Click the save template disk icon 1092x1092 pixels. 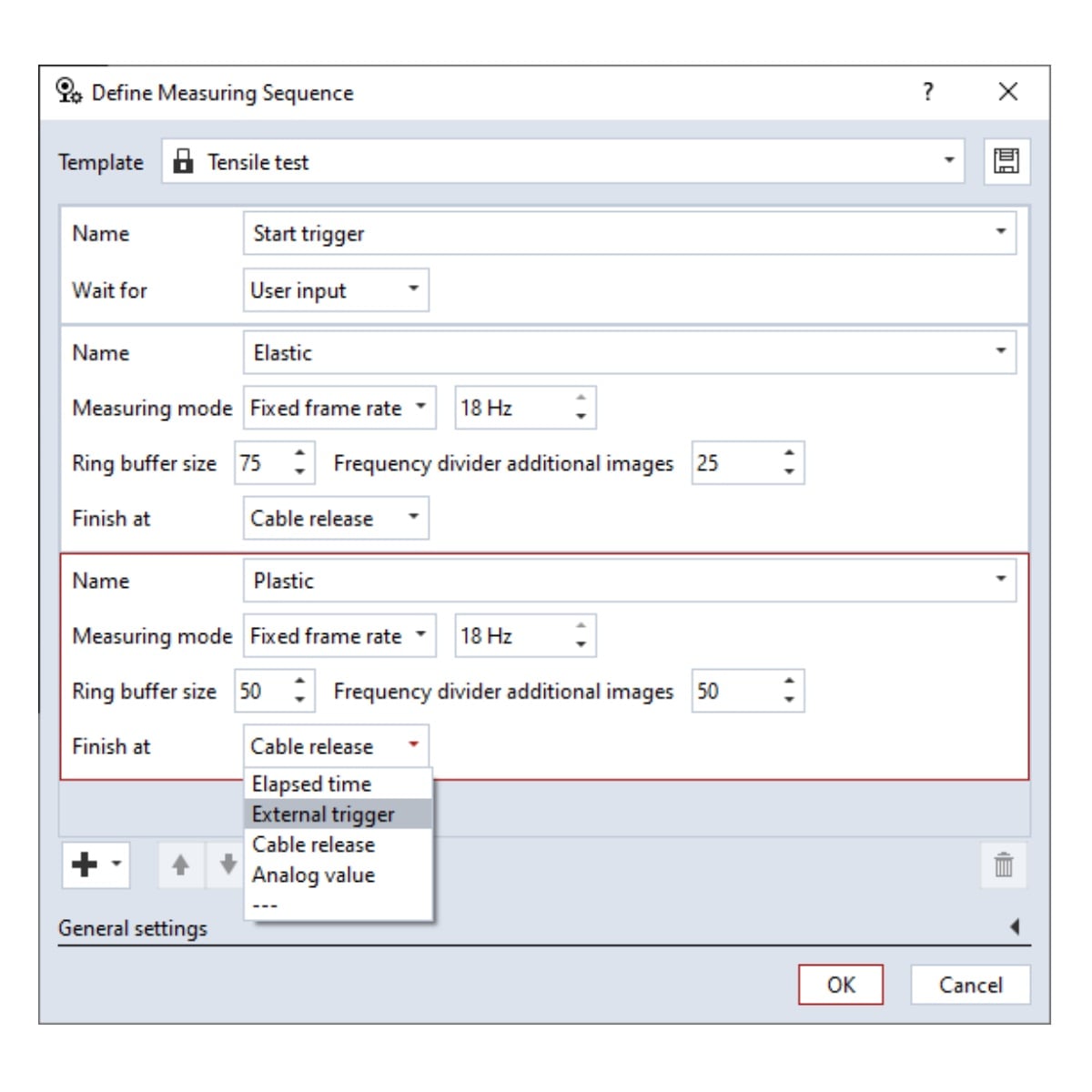click(x=1006, y=162)
